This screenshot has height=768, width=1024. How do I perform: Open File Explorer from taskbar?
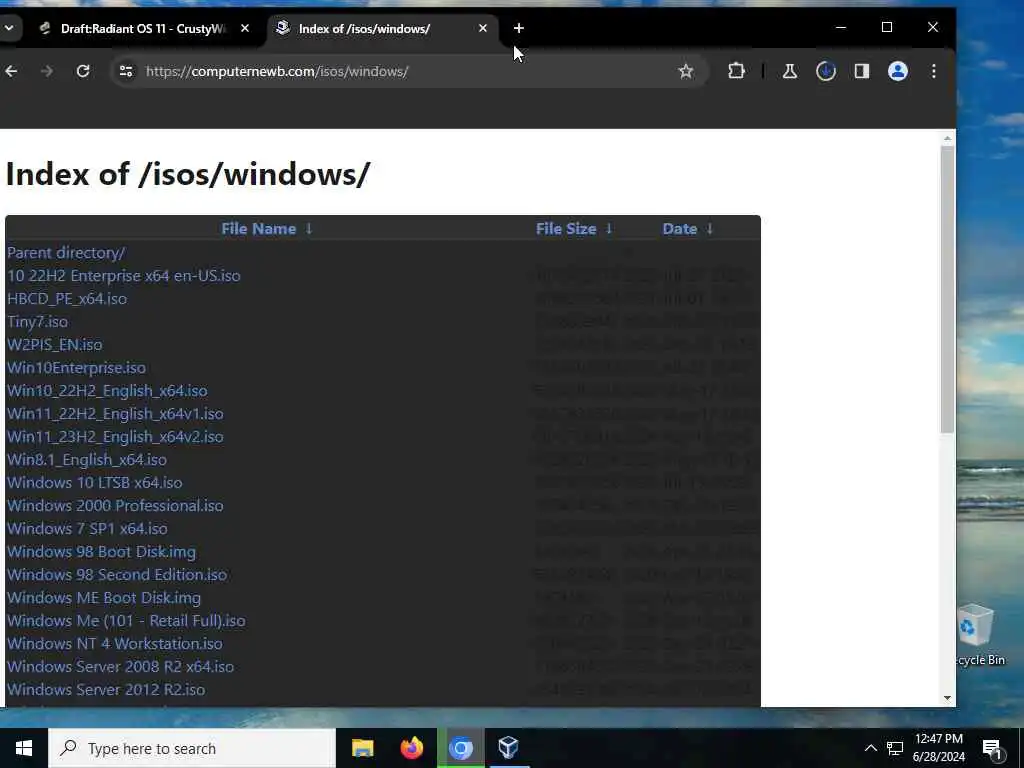tap(362, 748)
